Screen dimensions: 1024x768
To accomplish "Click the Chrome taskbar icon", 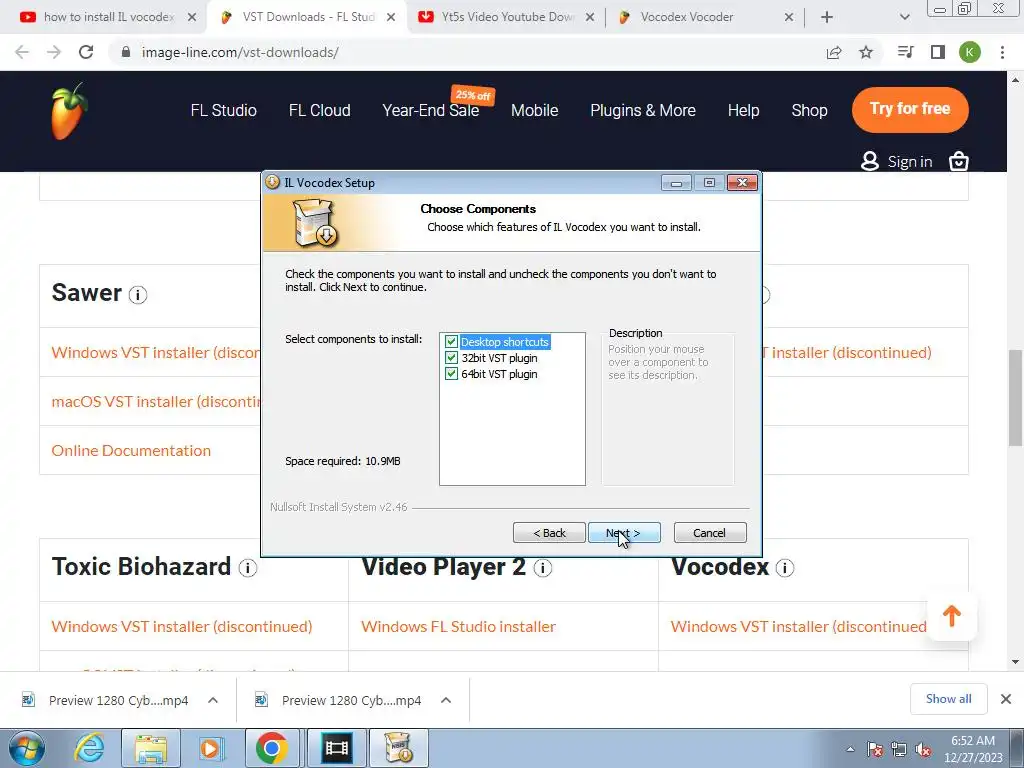I will (272, 748).
